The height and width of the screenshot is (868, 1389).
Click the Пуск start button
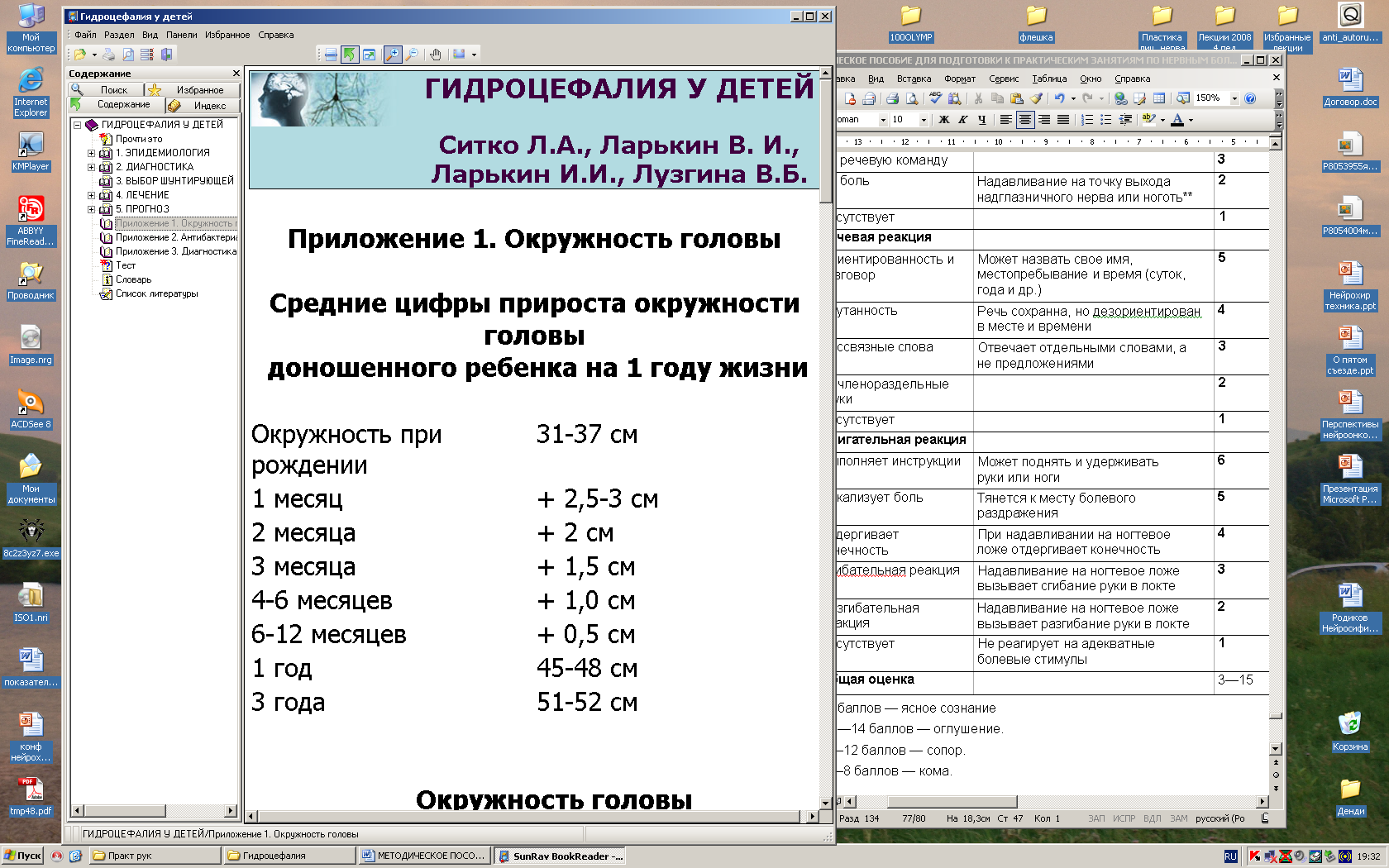tap(23, 856)
